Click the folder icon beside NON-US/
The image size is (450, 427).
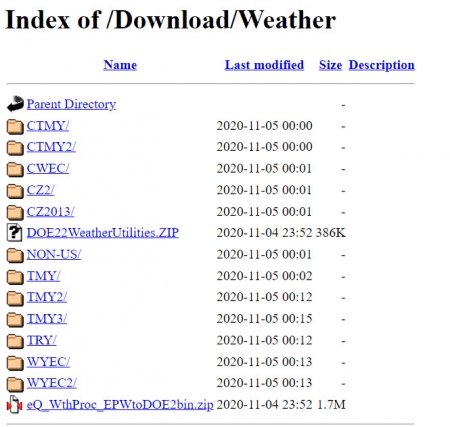pyautogui.click(x=15, y=255)
